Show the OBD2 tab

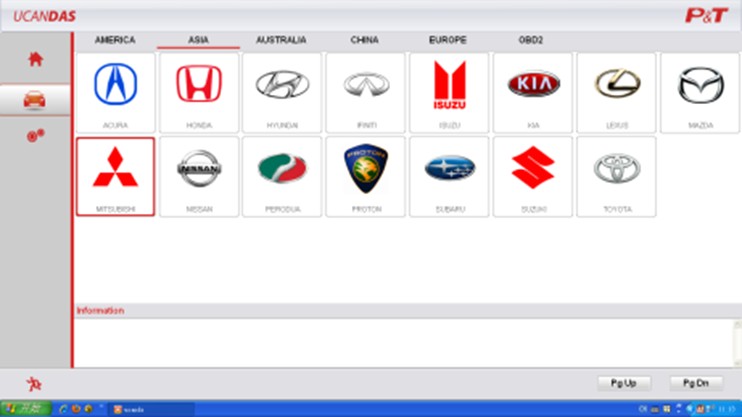(530, 40)
